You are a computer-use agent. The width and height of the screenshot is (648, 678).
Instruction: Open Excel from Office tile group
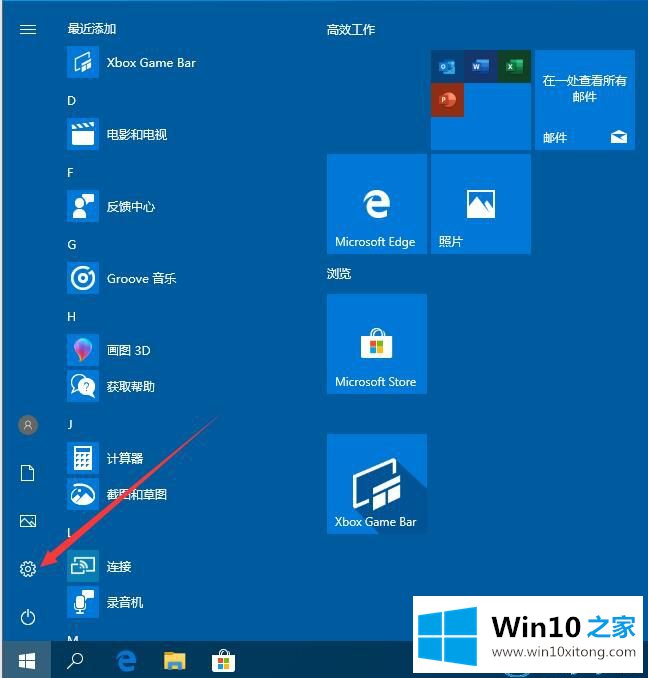[x=514, y=67]
